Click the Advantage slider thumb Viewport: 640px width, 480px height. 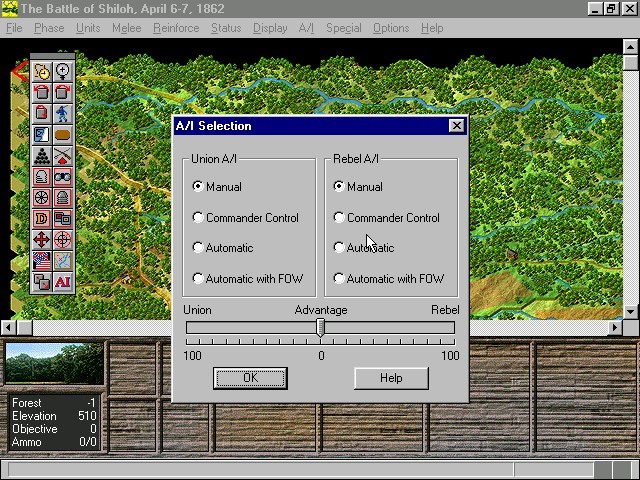[321, 328]
